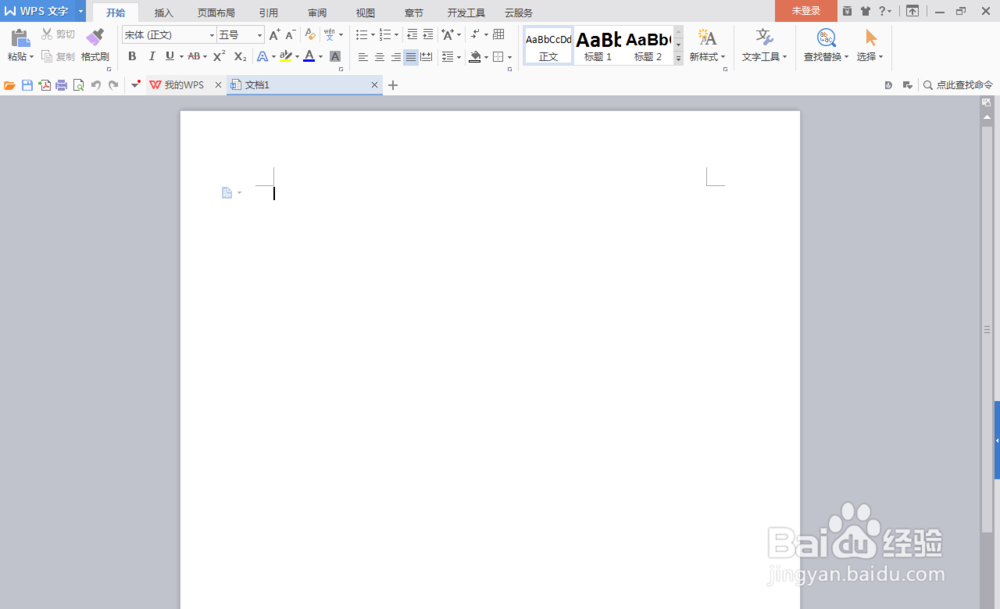Image resolution: width=1000 pixels, height=609 pixels.
Task: Toggle Italic formatting
Action: coord(151,56)
